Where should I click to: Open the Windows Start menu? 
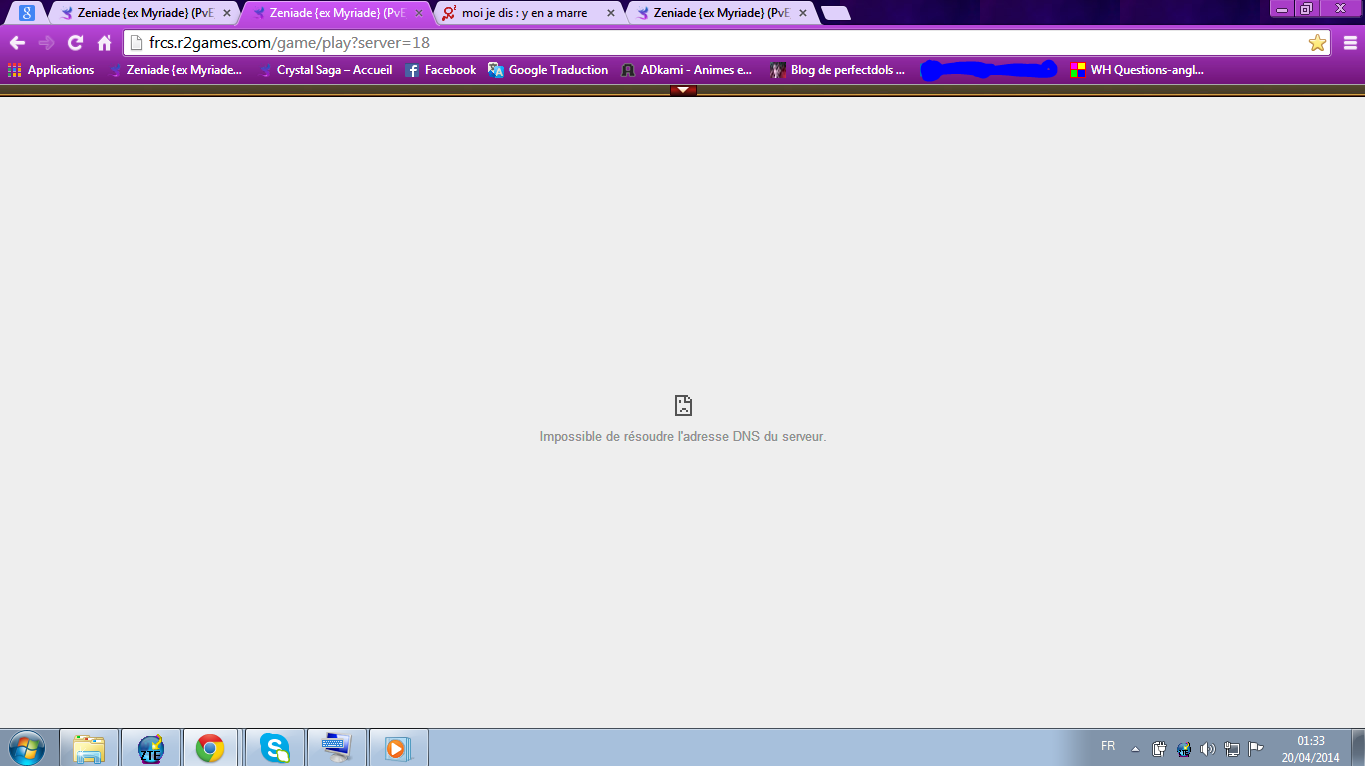click(27, 747)
